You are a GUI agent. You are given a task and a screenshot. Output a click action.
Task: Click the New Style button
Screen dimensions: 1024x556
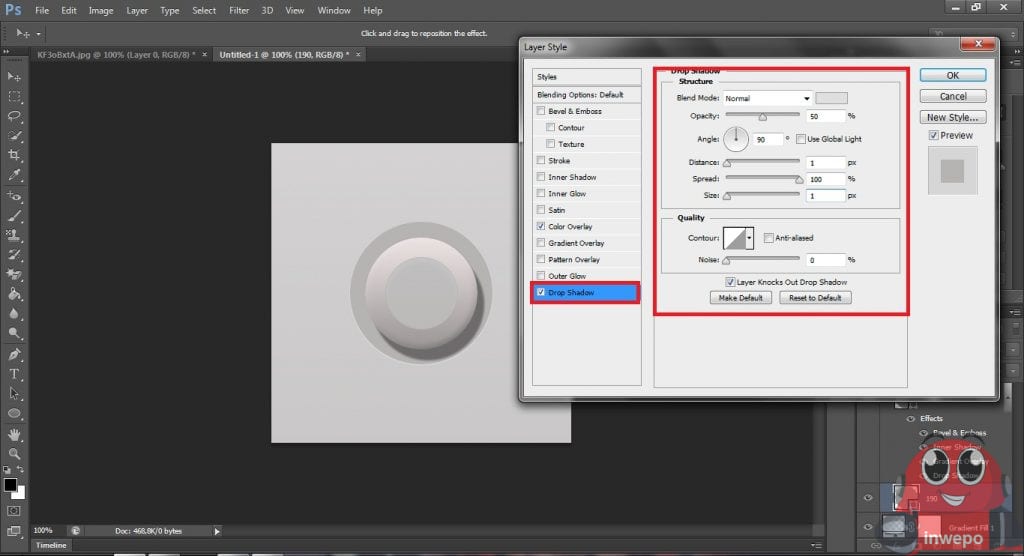tap(952, 117)
